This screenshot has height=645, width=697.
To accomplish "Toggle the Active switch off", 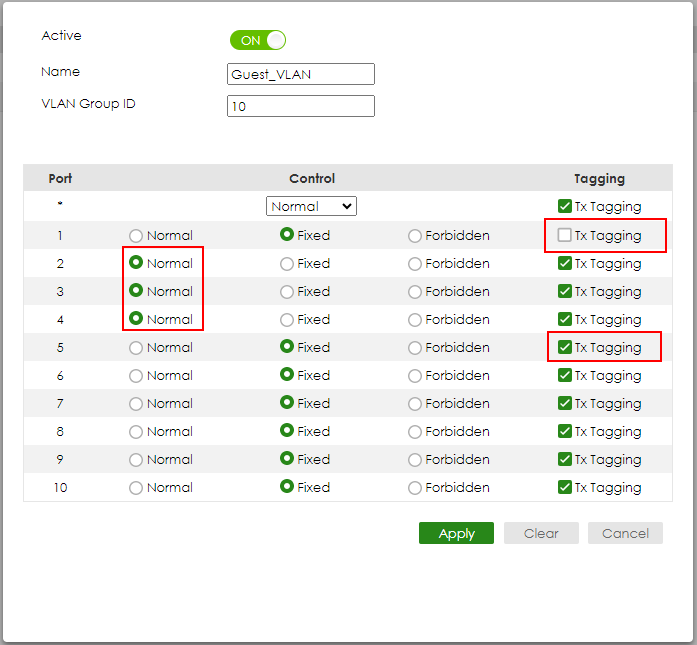I will [258, 40].
